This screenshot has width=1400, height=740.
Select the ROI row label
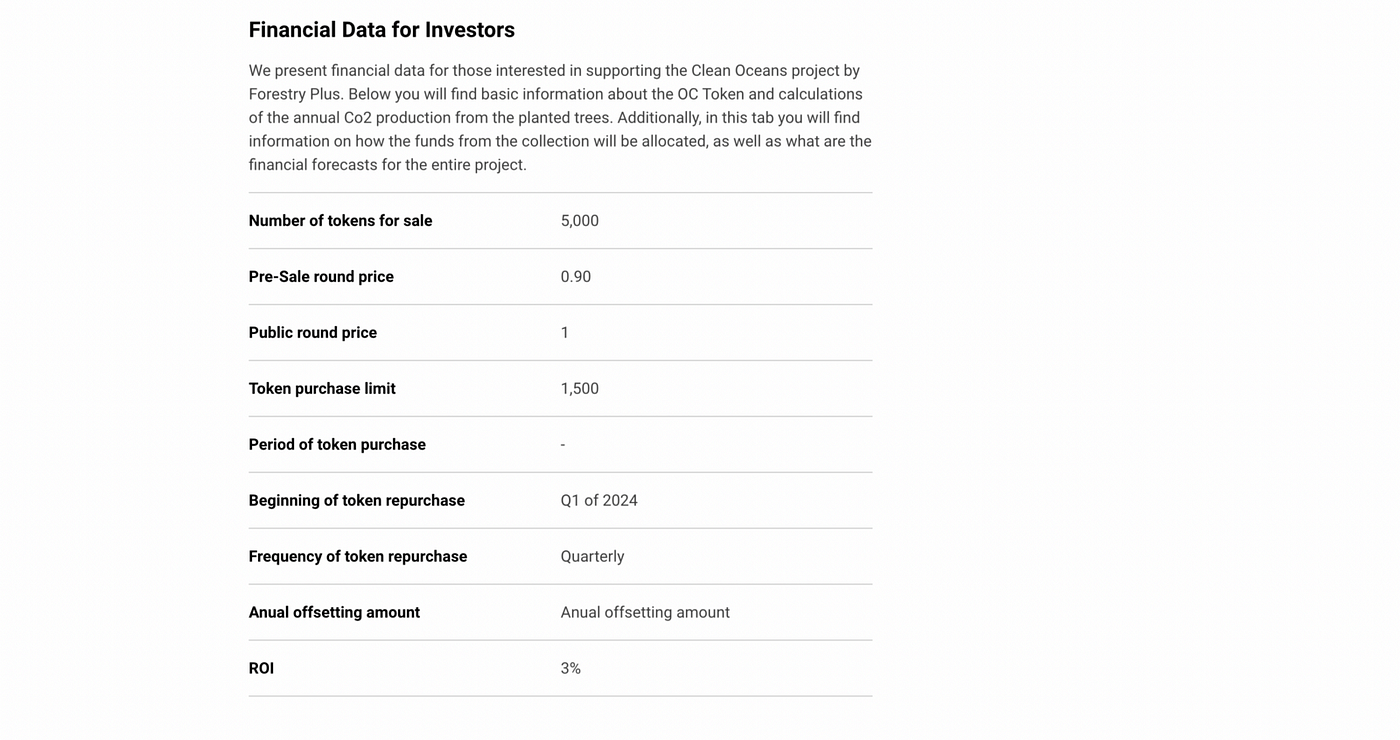click(261, 669)
